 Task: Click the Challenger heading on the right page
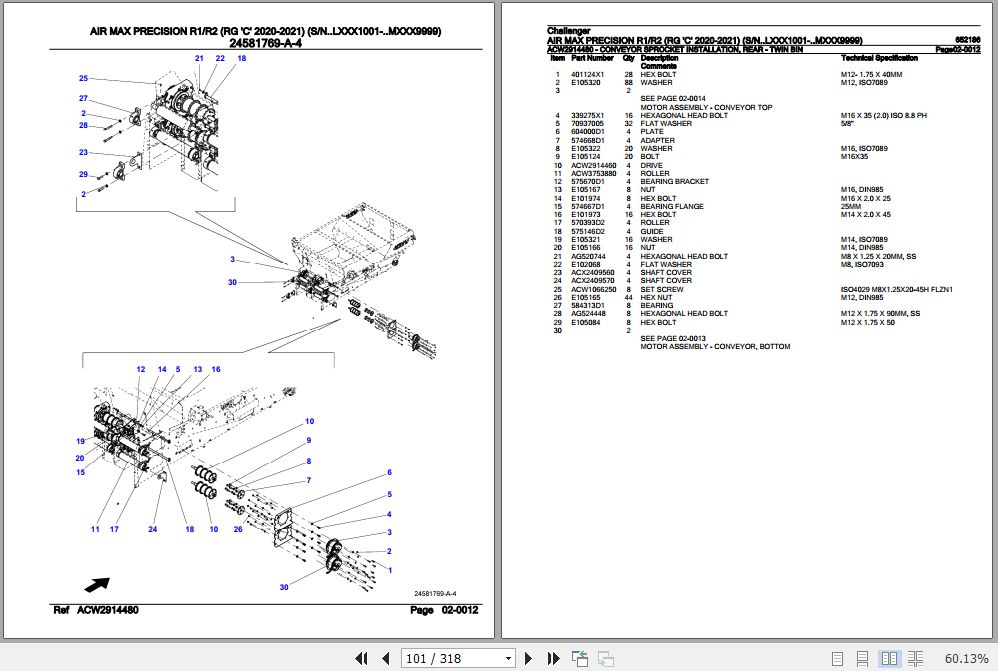coord(567,31)
